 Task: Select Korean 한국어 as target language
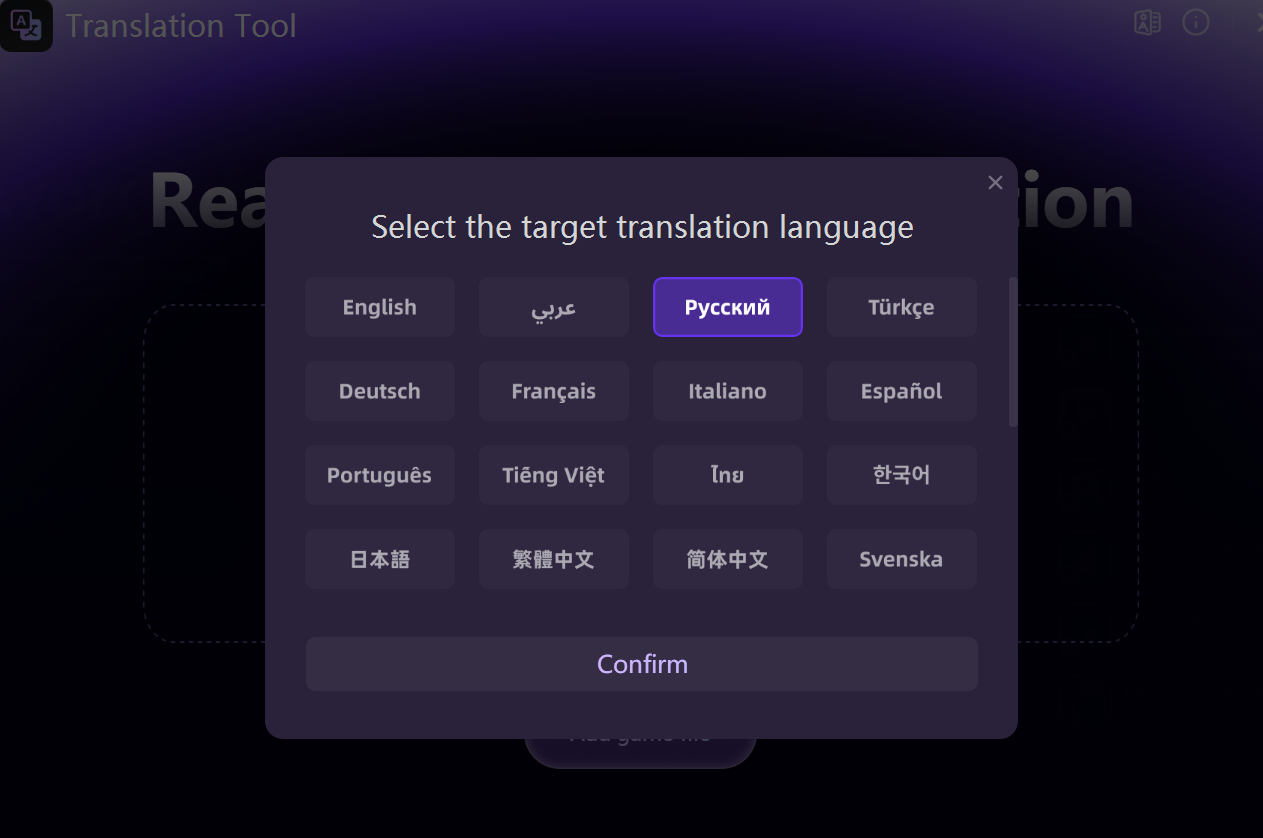pos(902,475)
